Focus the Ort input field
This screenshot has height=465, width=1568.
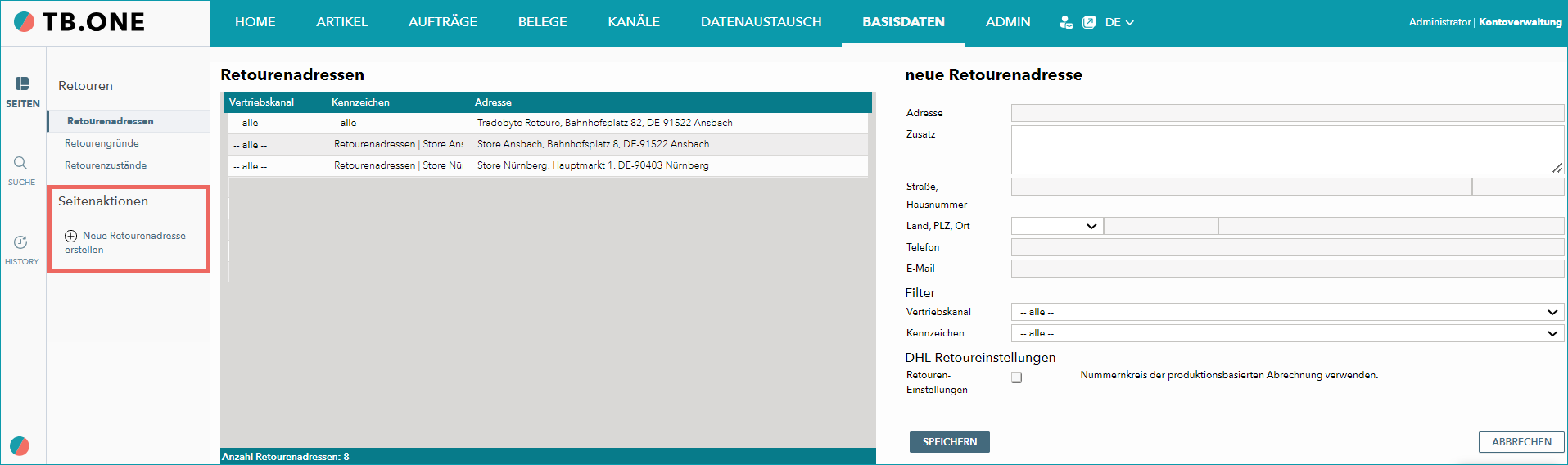tap(1391, 226)
